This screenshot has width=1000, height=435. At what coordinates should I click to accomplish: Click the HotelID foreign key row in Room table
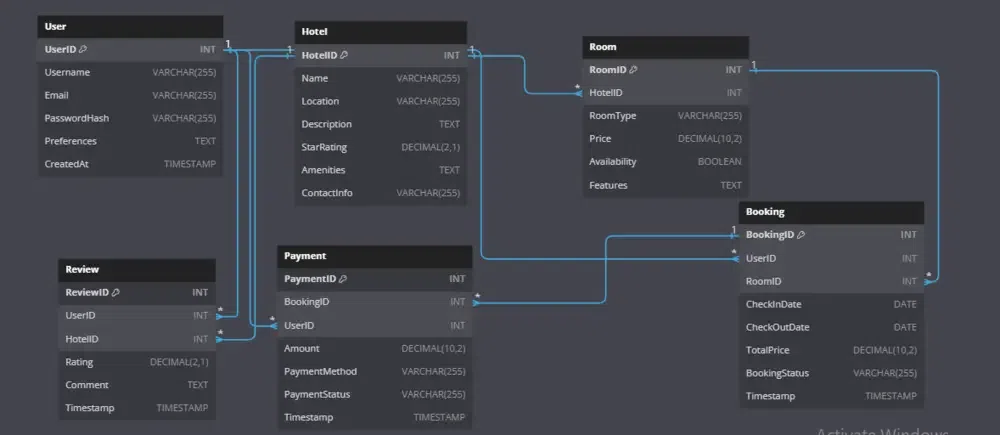coord(665,93)
